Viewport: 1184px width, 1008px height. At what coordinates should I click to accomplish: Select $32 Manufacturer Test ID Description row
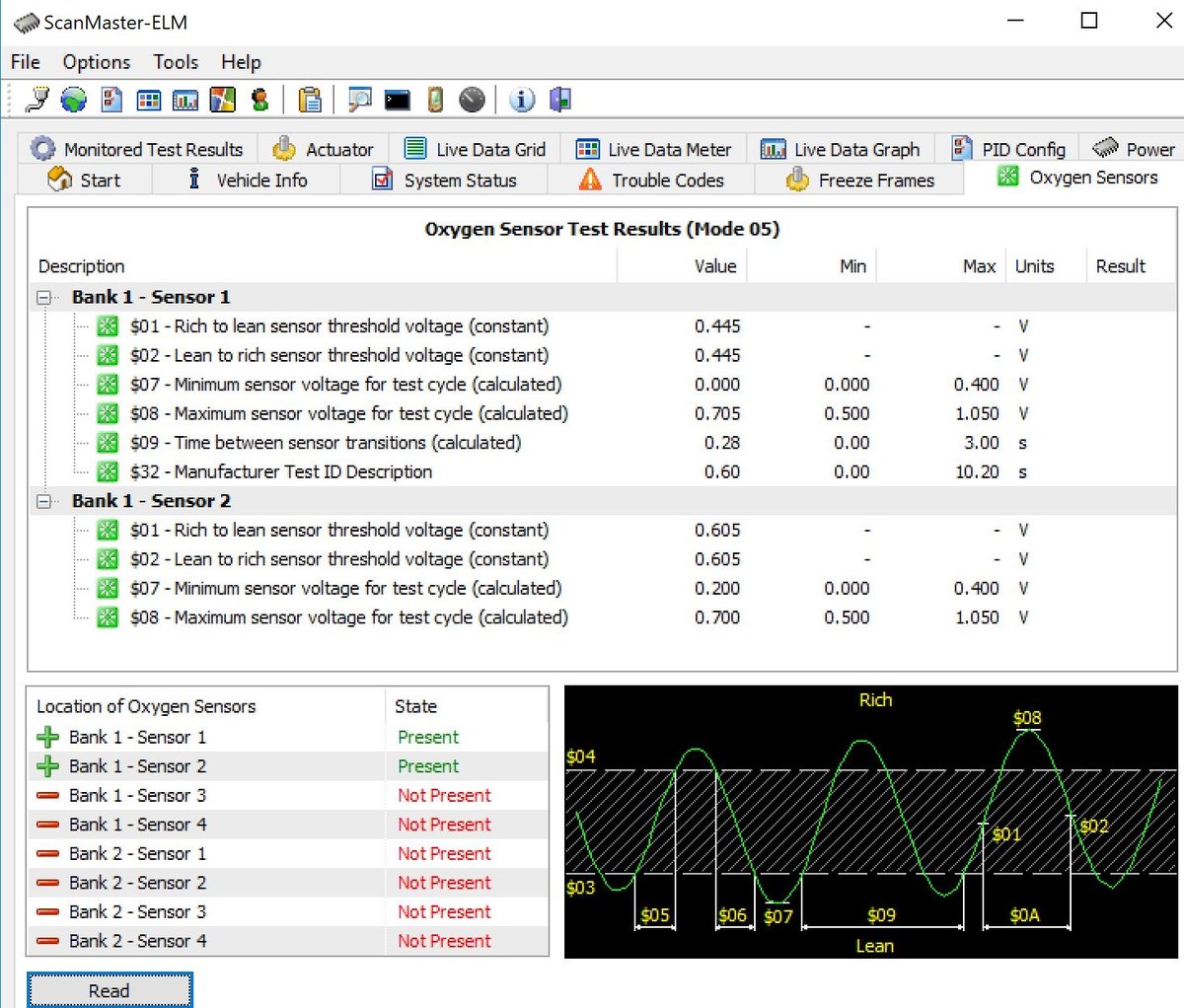pyautogui.click(x=603, y=471)
